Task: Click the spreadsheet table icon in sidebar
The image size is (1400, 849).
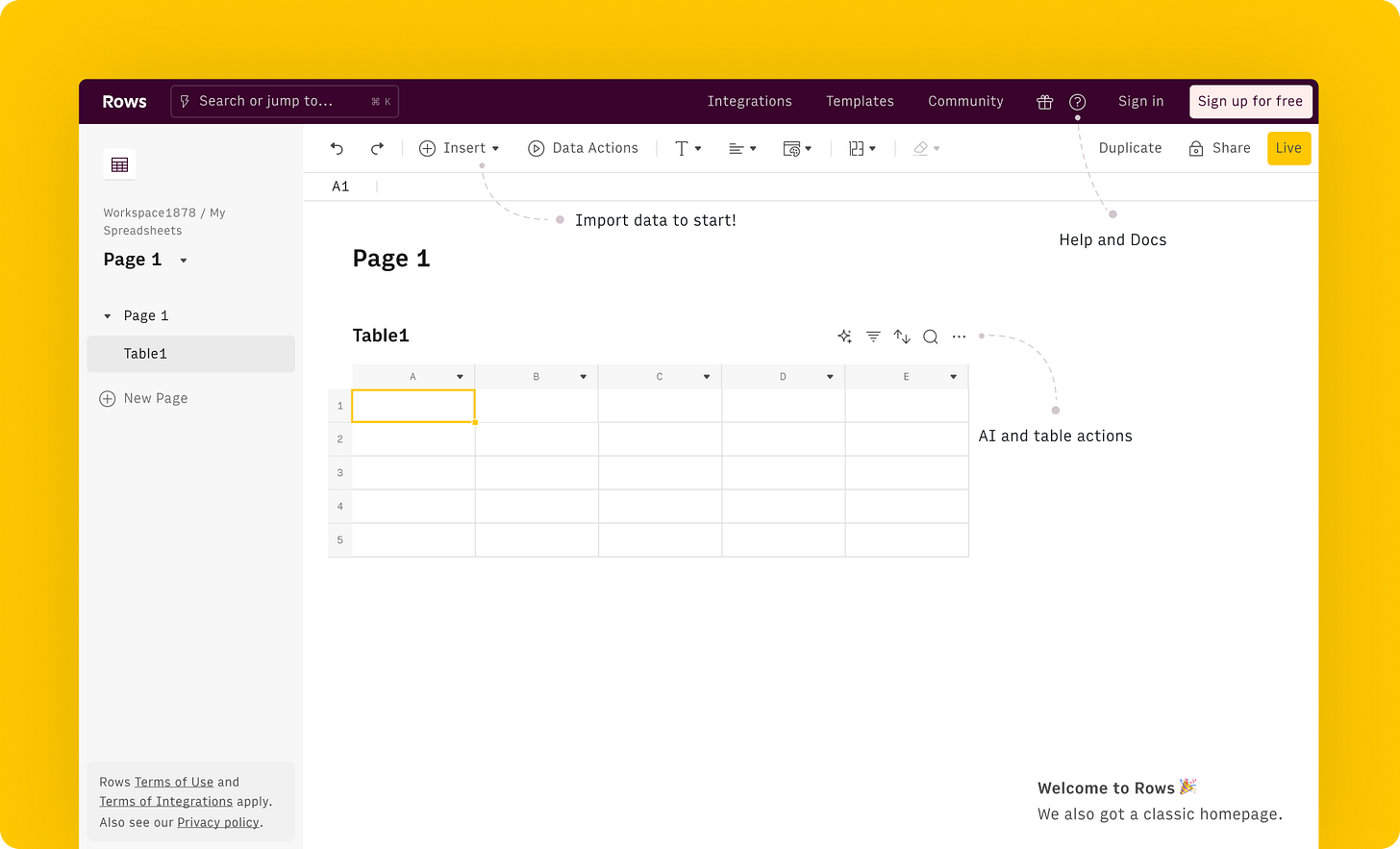Action: (x=119, y=164)
